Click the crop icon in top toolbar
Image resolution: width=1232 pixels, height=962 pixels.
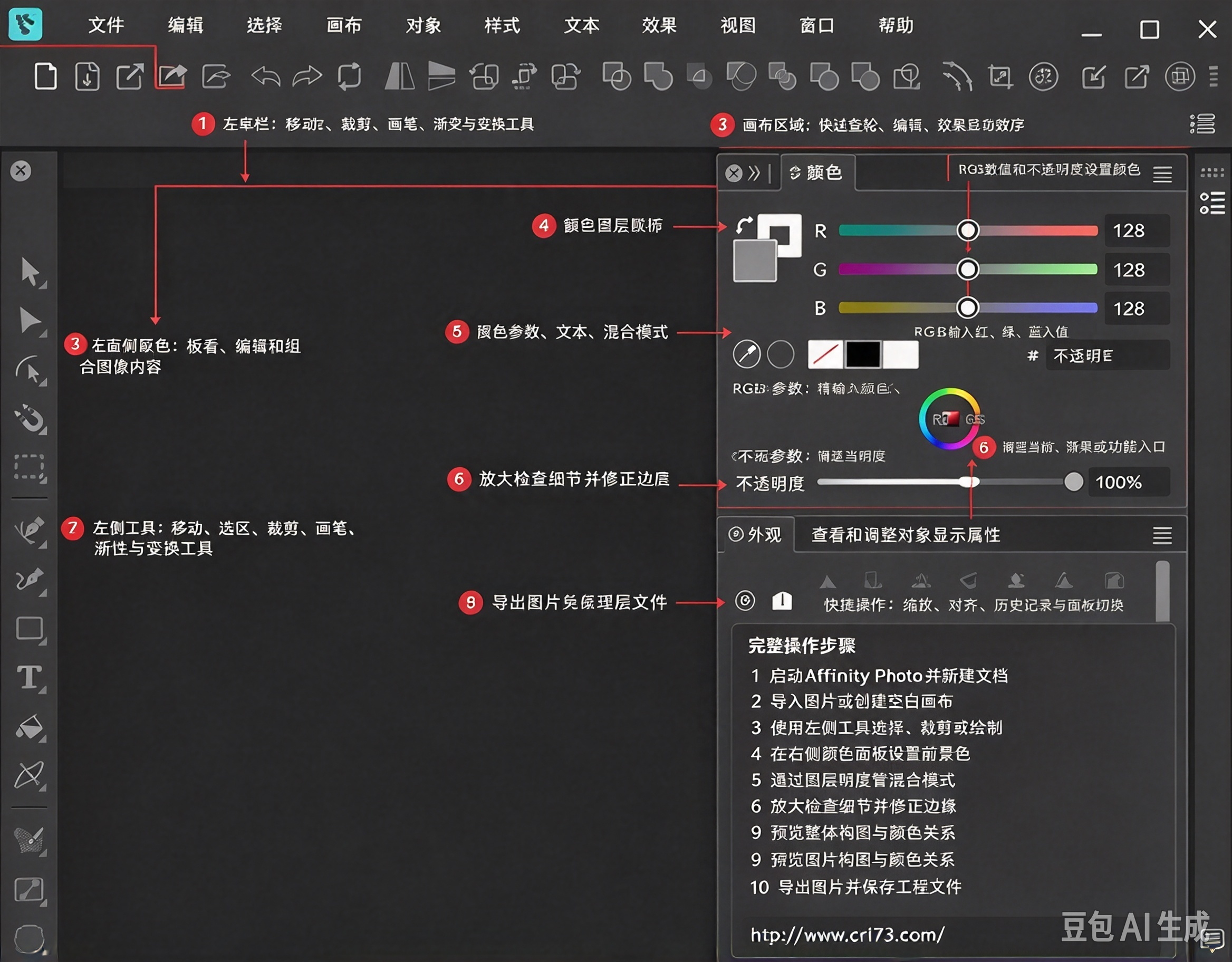(1000, 76)
